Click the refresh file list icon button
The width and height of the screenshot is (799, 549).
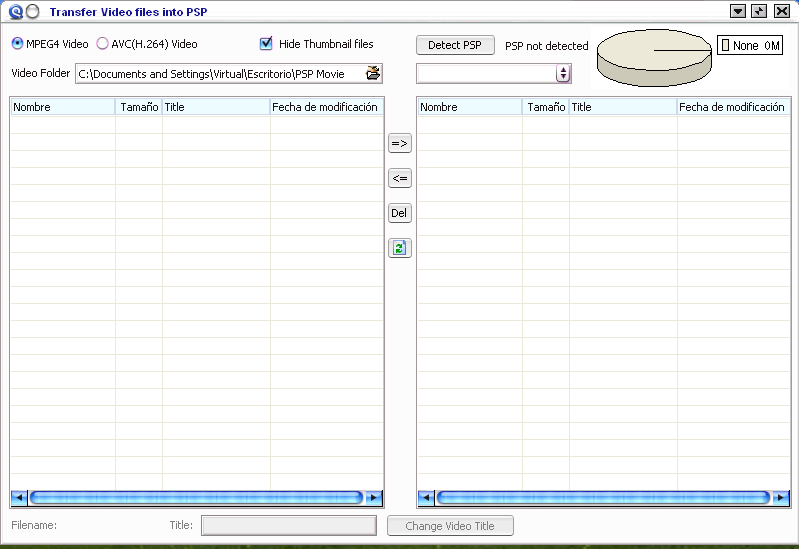(x=400, y=248)
